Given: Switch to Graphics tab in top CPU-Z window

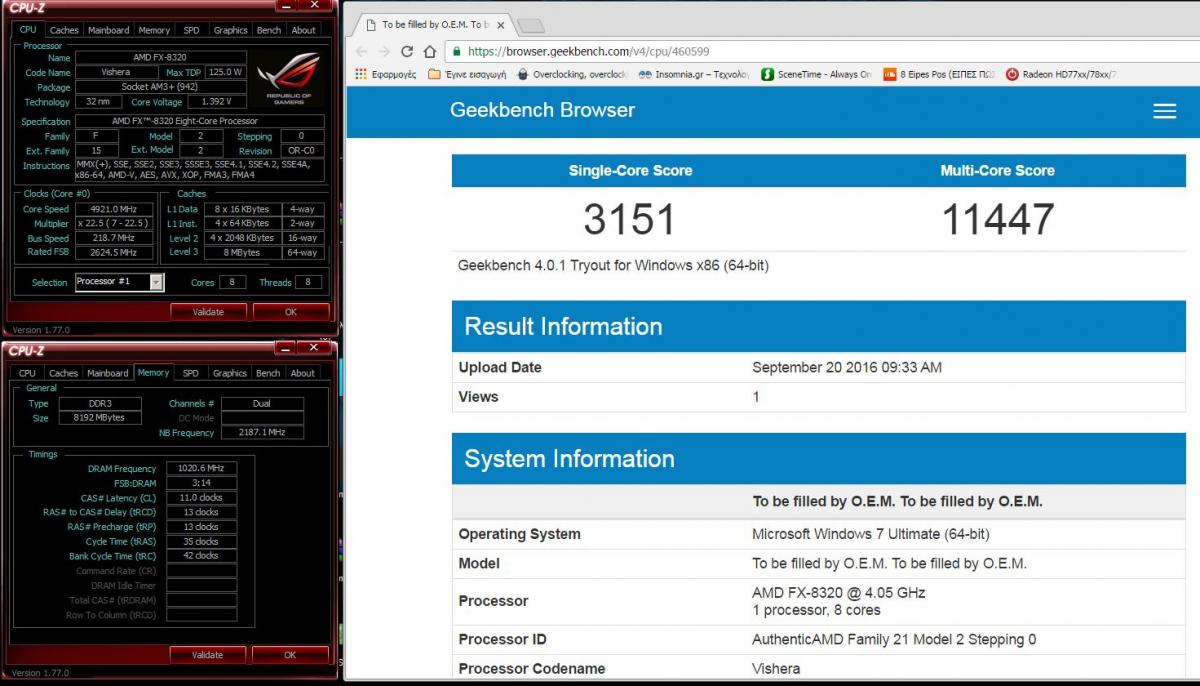Looking at the screenshot, I should [x=230, y=30].
